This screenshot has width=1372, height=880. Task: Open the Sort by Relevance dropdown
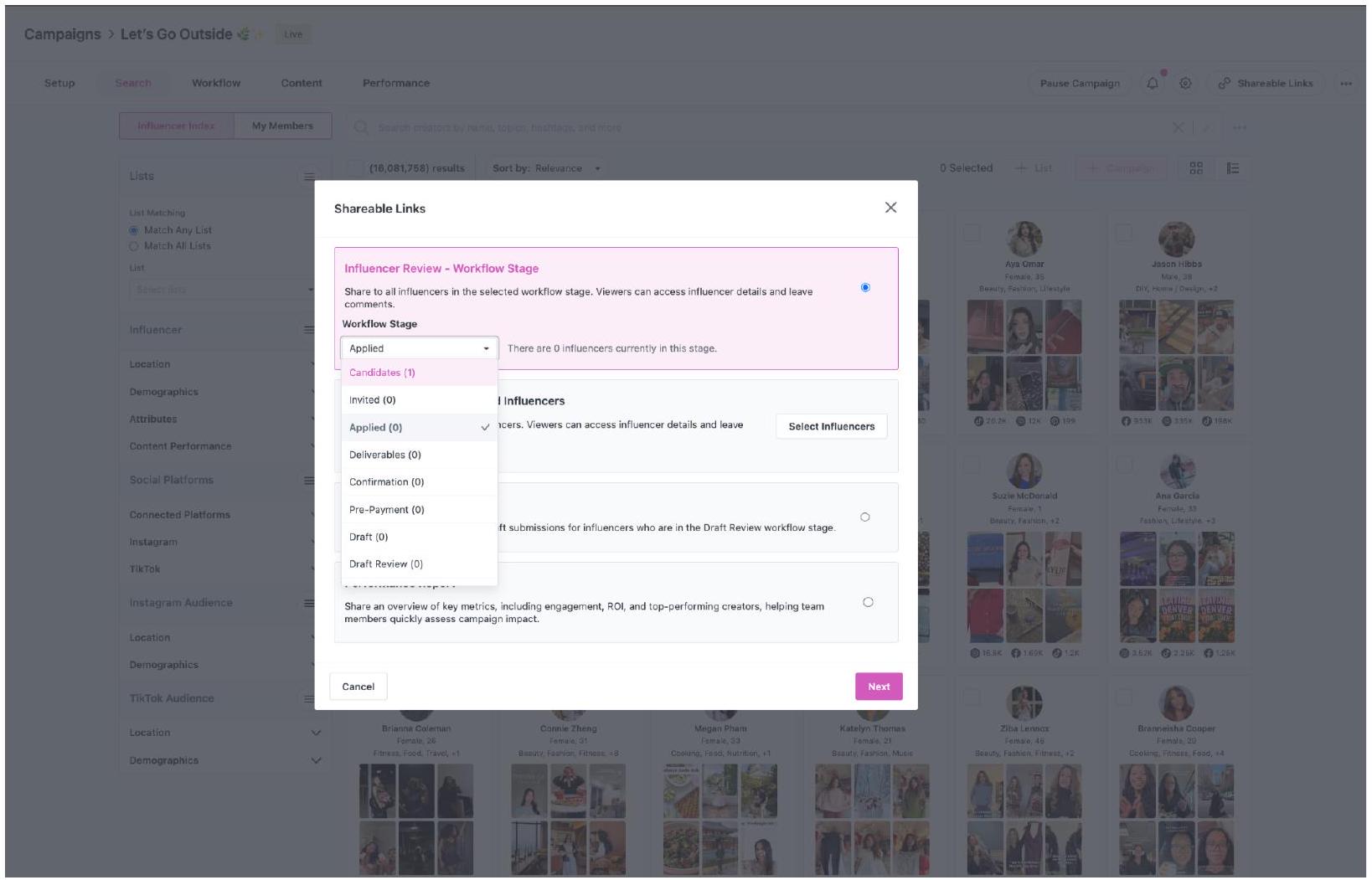click(546, 168)
